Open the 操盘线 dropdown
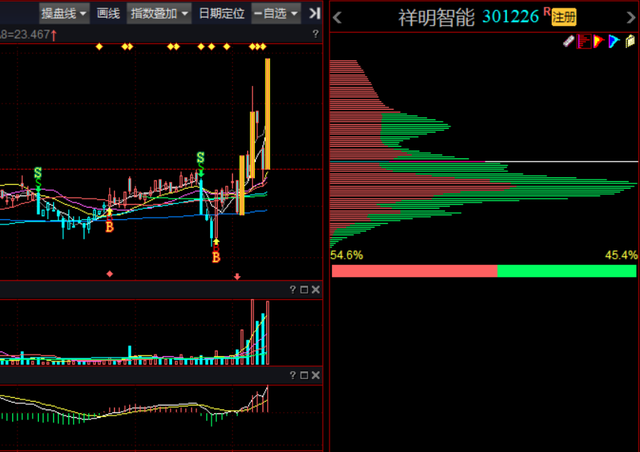The image size is (640, 452). (64, 13)
